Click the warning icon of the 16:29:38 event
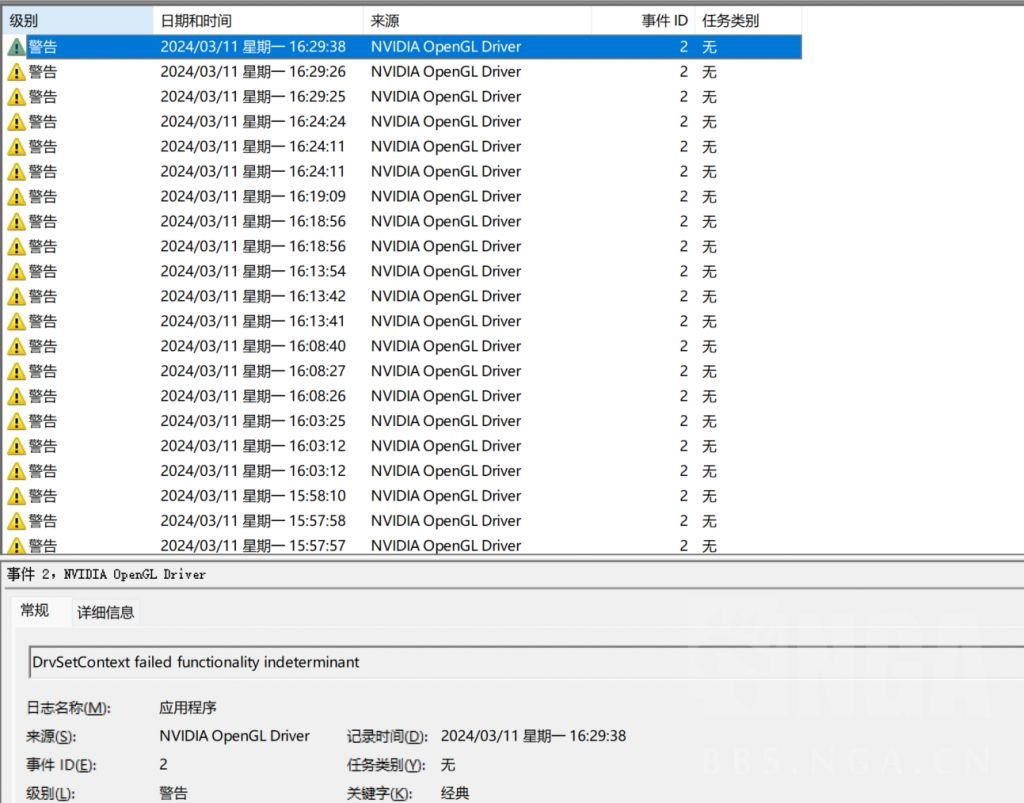1024x803 pixels. coord(16,47)
